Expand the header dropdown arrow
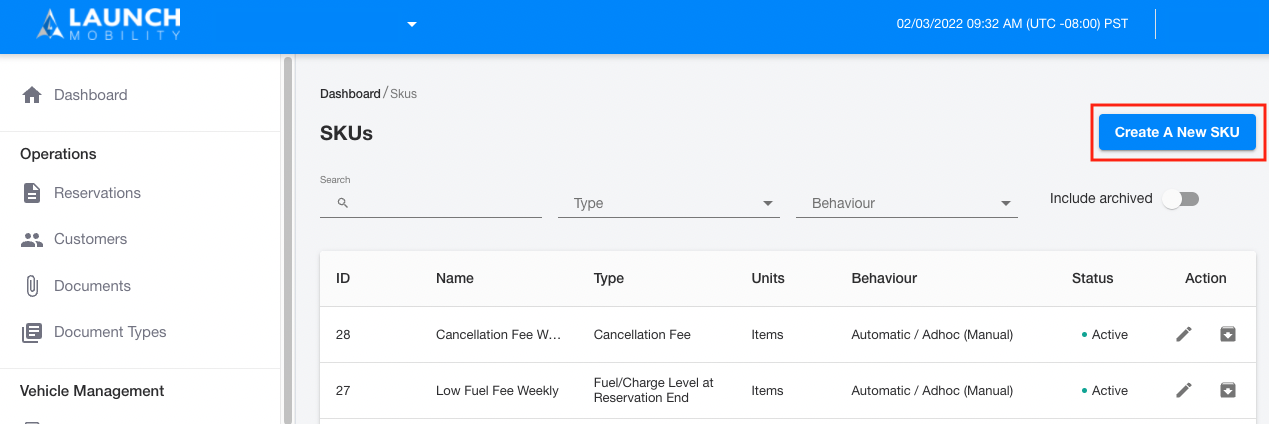The width and height of the screenshot is (1269, 424). (412, 24)
